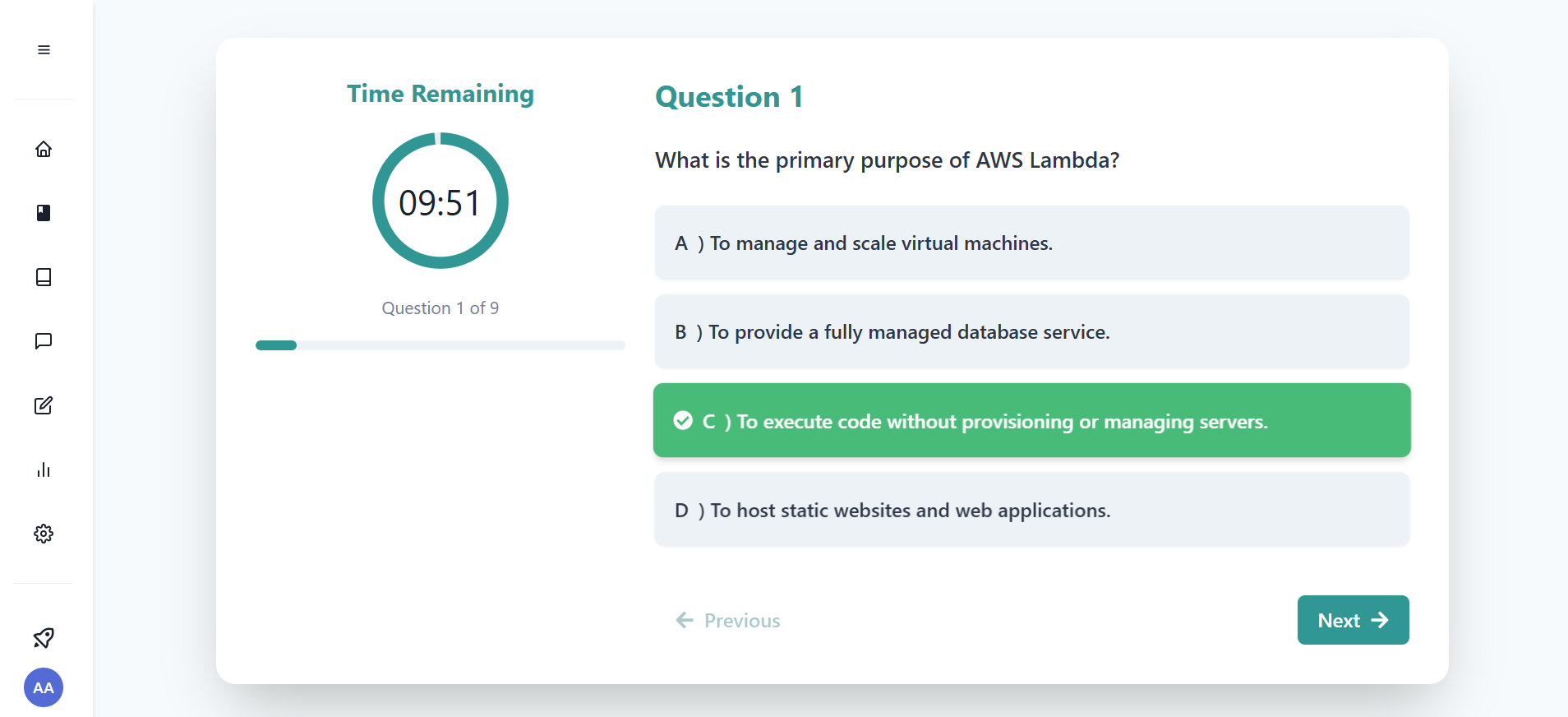
Task: Open the bar chart statistics icon
Action: 44,470
